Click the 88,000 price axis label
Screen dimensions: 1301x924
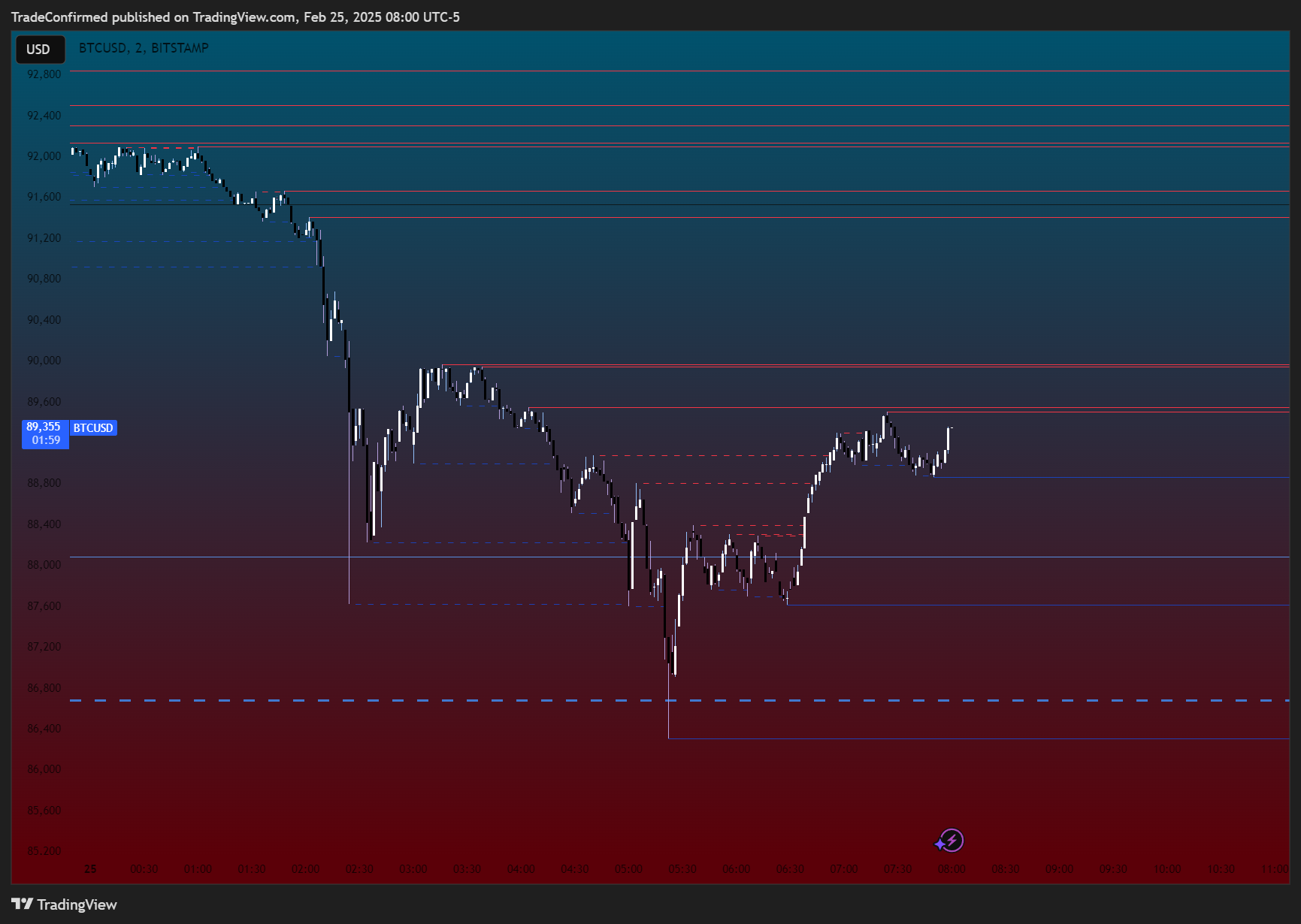[x=44, y=565]
